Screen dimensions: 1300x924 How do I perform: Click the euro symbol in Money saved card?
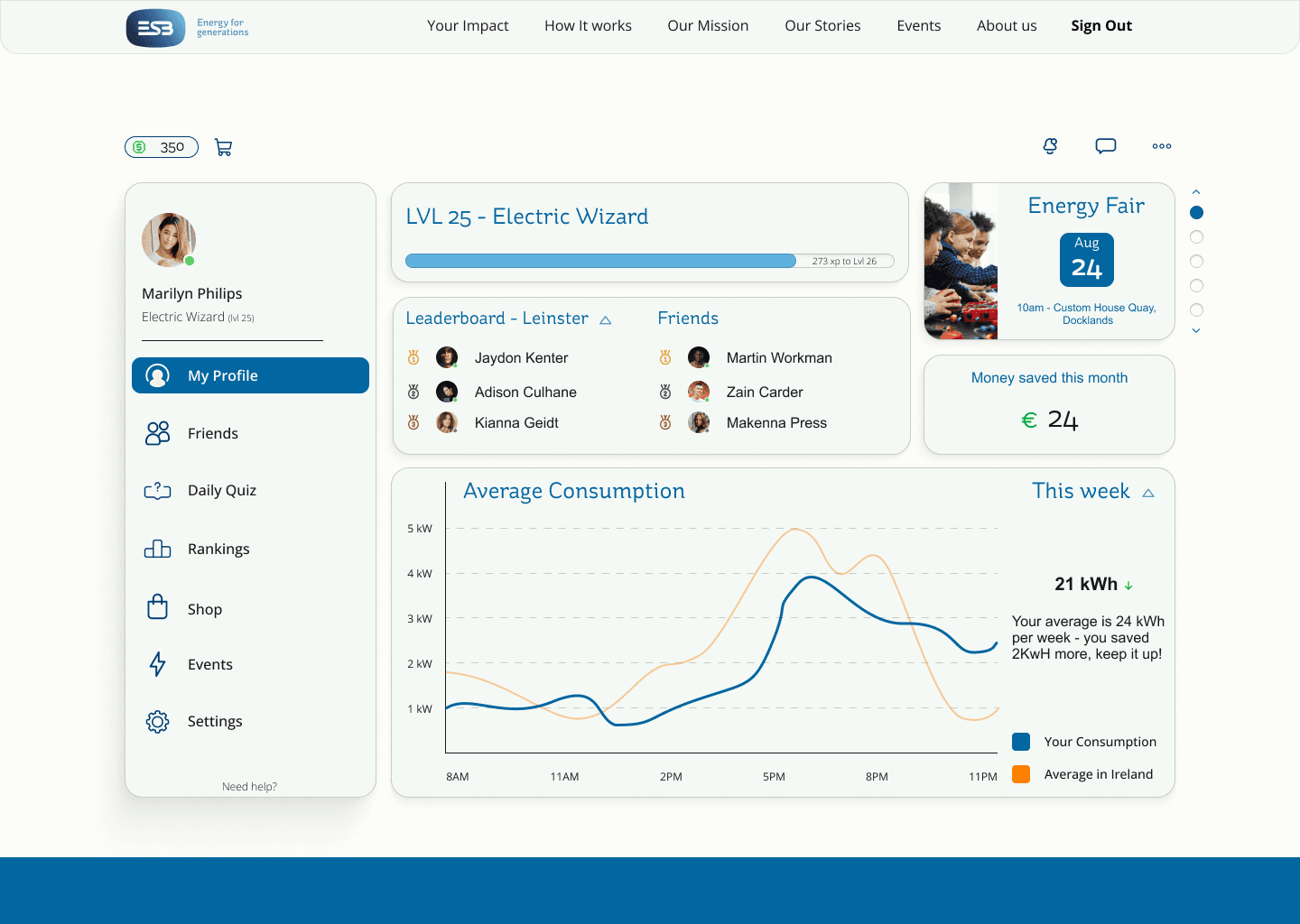point(1029,420)
